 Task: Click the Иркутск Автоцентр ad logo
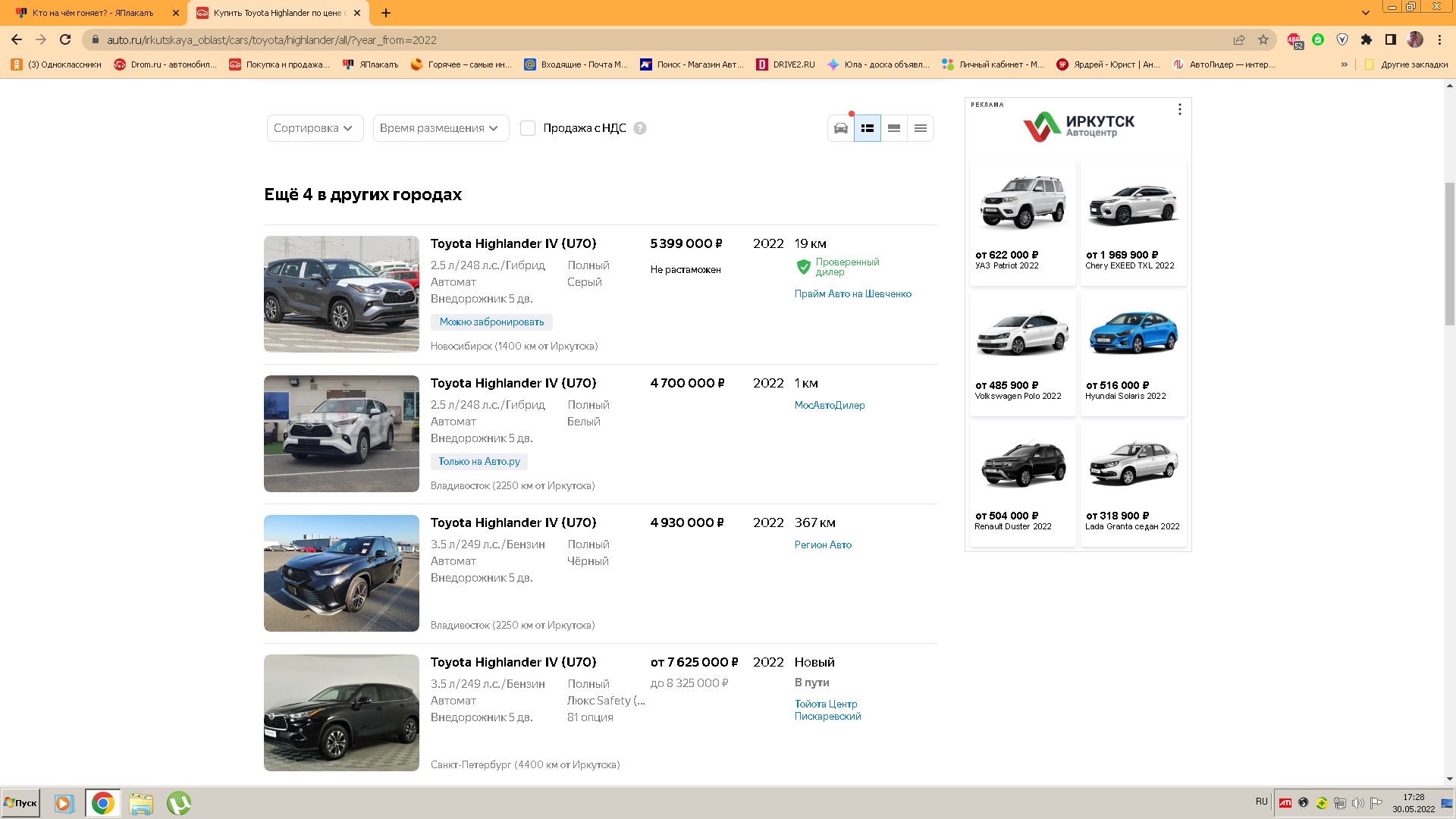(x=1078, y=127)
